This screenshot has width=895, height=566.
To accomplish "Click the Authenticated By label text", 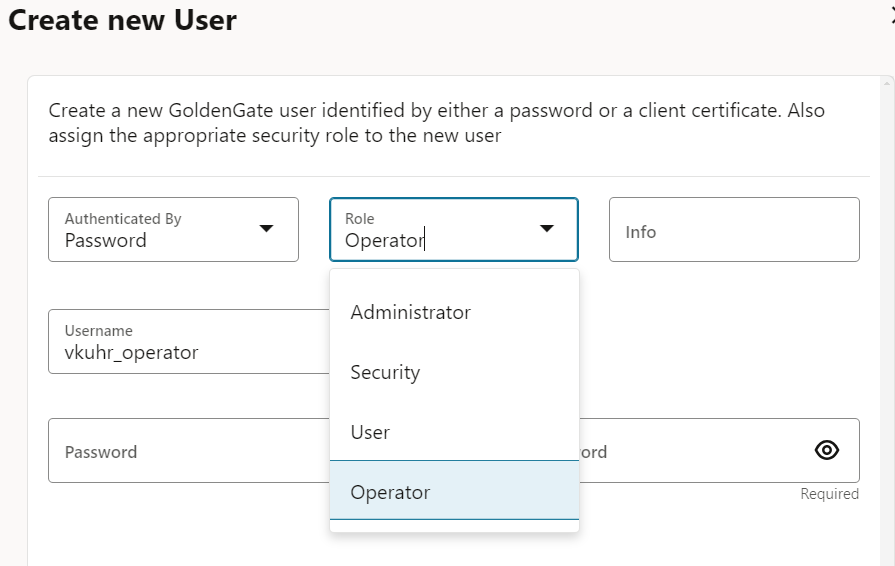I will 123,218.
